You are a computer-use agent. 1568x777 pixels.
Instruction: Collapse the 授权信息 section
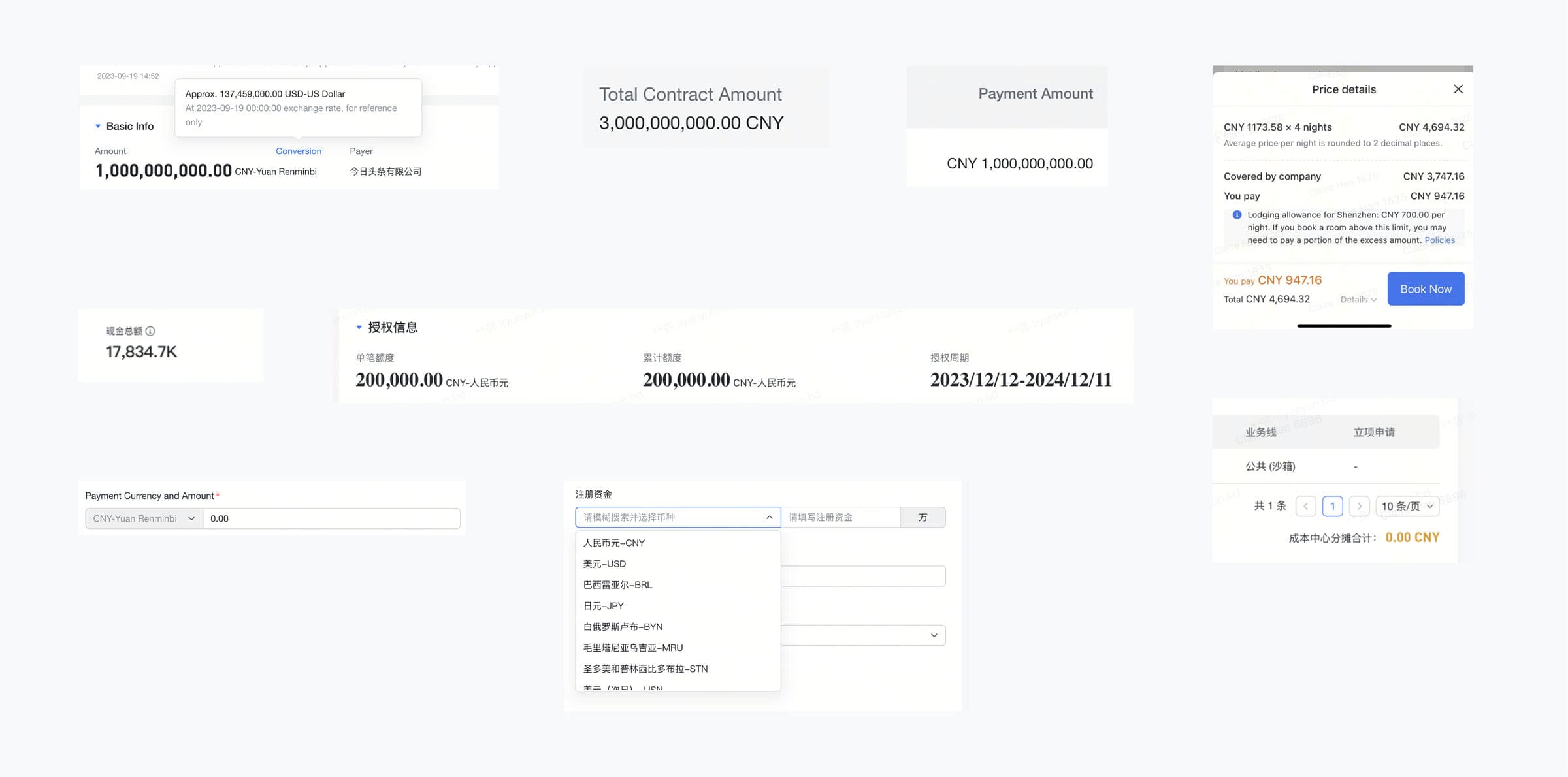tap(359, 327)
